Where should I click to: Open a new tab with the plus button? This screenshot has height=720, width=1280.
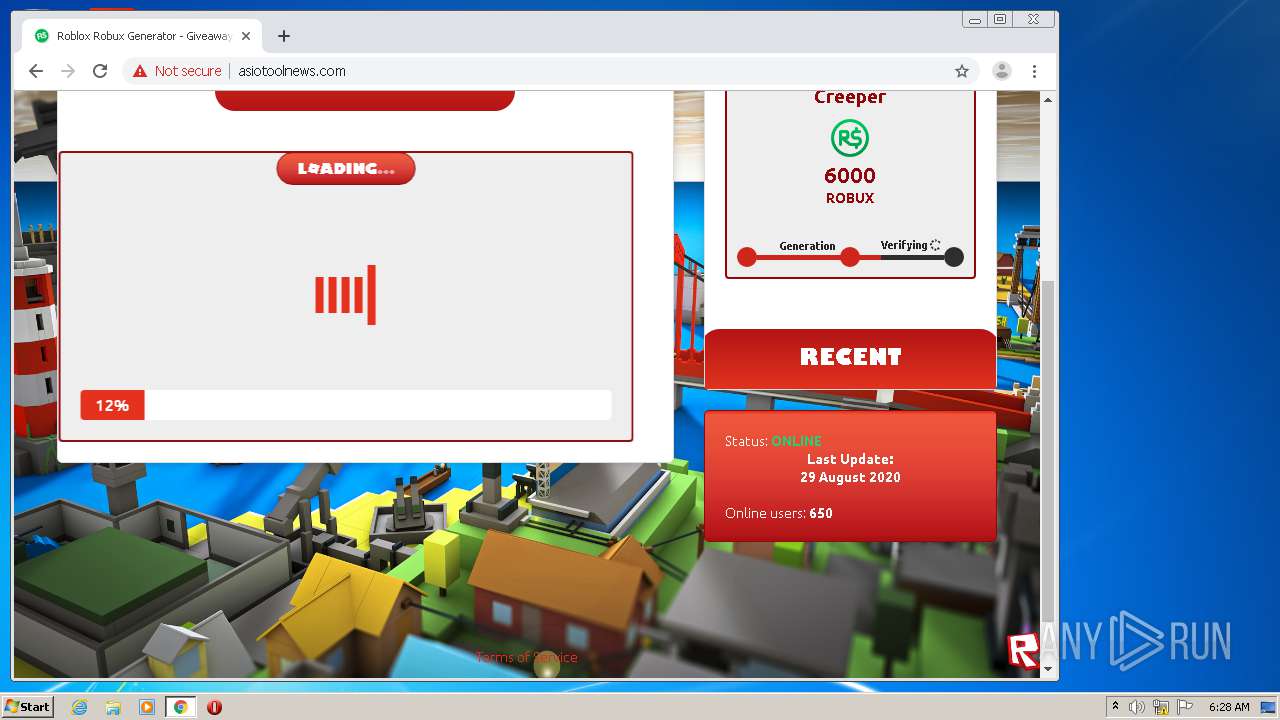click(284, 36)
